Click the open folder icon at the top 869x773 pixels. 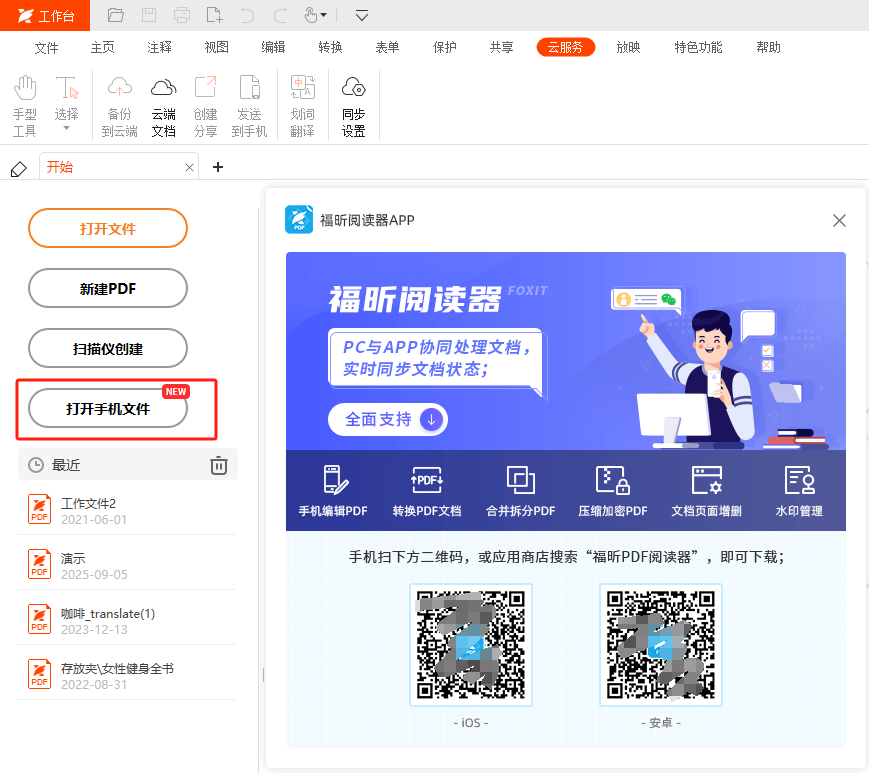(x=115, y=15)
